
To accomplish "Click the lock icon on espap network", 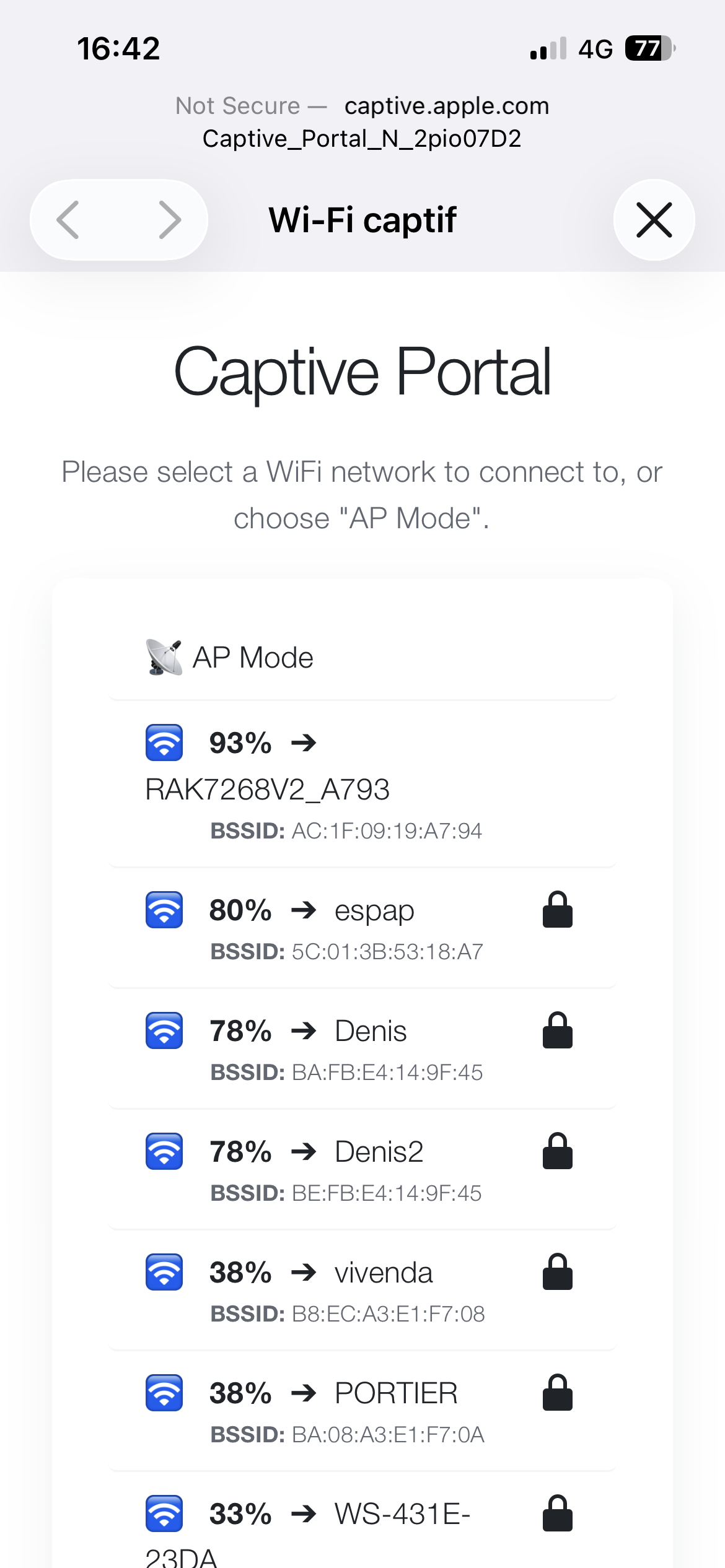I will (x=557, y=910).
